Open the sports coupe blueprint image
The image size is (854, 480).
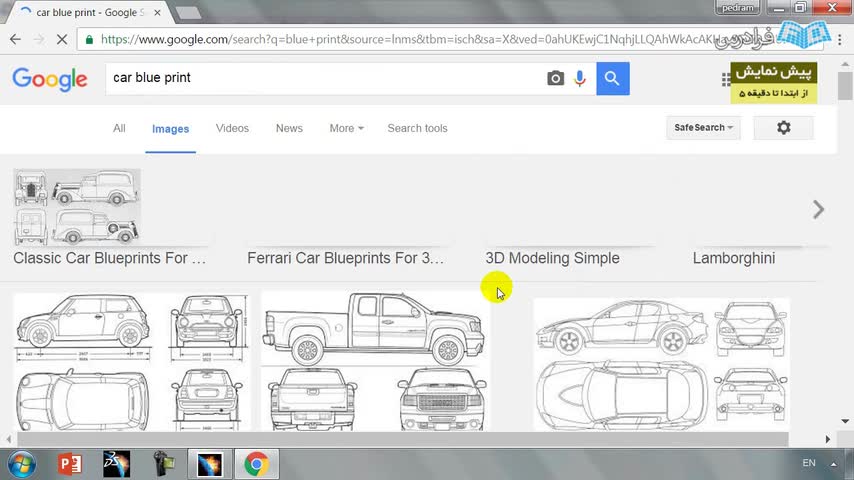coord(661,364)
